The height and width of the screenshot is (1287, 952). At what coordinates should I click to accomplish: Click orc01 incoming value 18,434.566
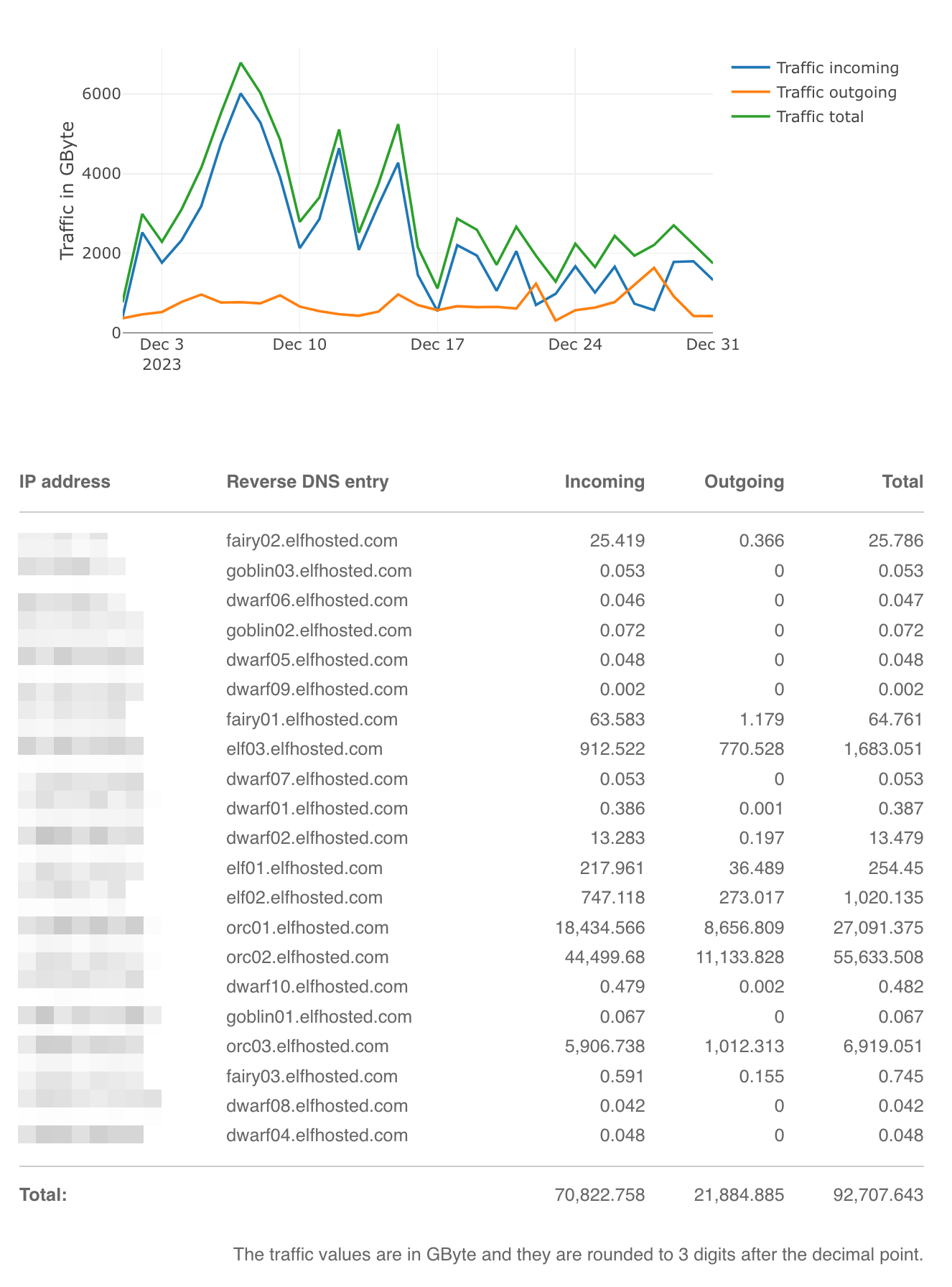click(x=600, y=928)
